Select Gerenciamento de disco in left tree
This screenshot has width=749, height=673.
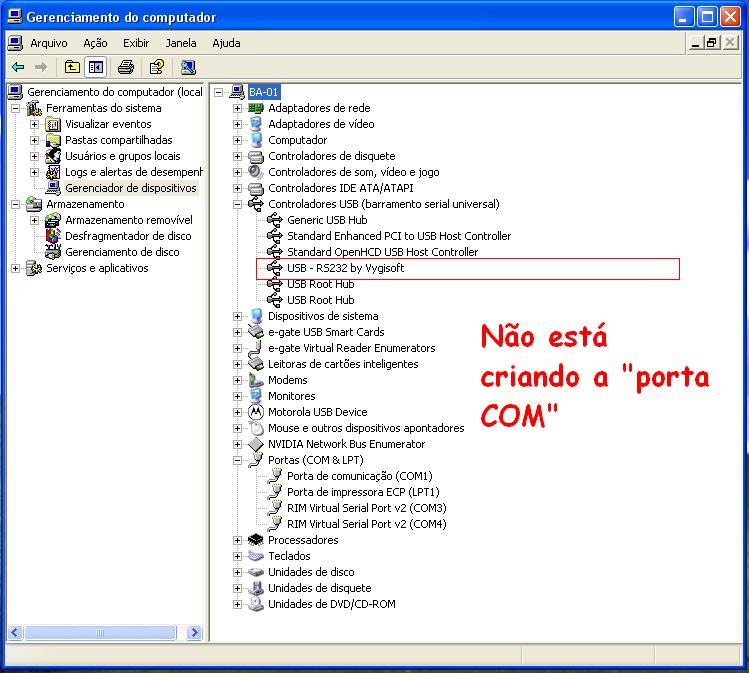(122, 252)
